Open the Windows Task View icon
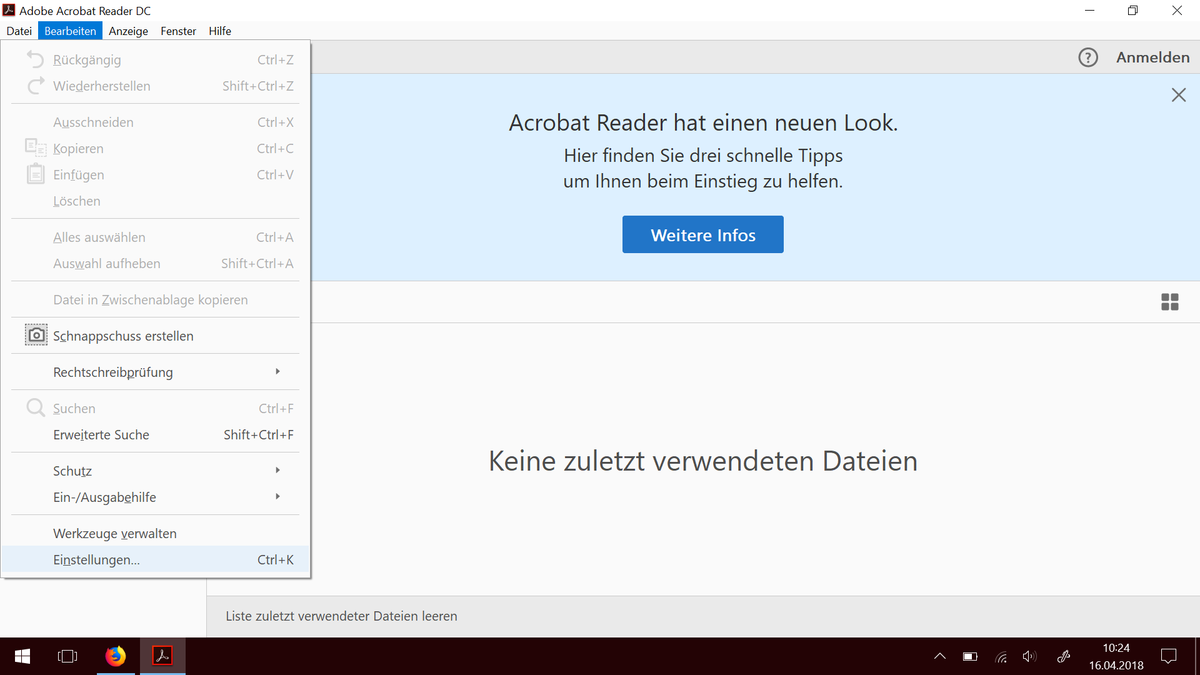The height and width of the screenshot is (675, 1200). coord(67,656)
